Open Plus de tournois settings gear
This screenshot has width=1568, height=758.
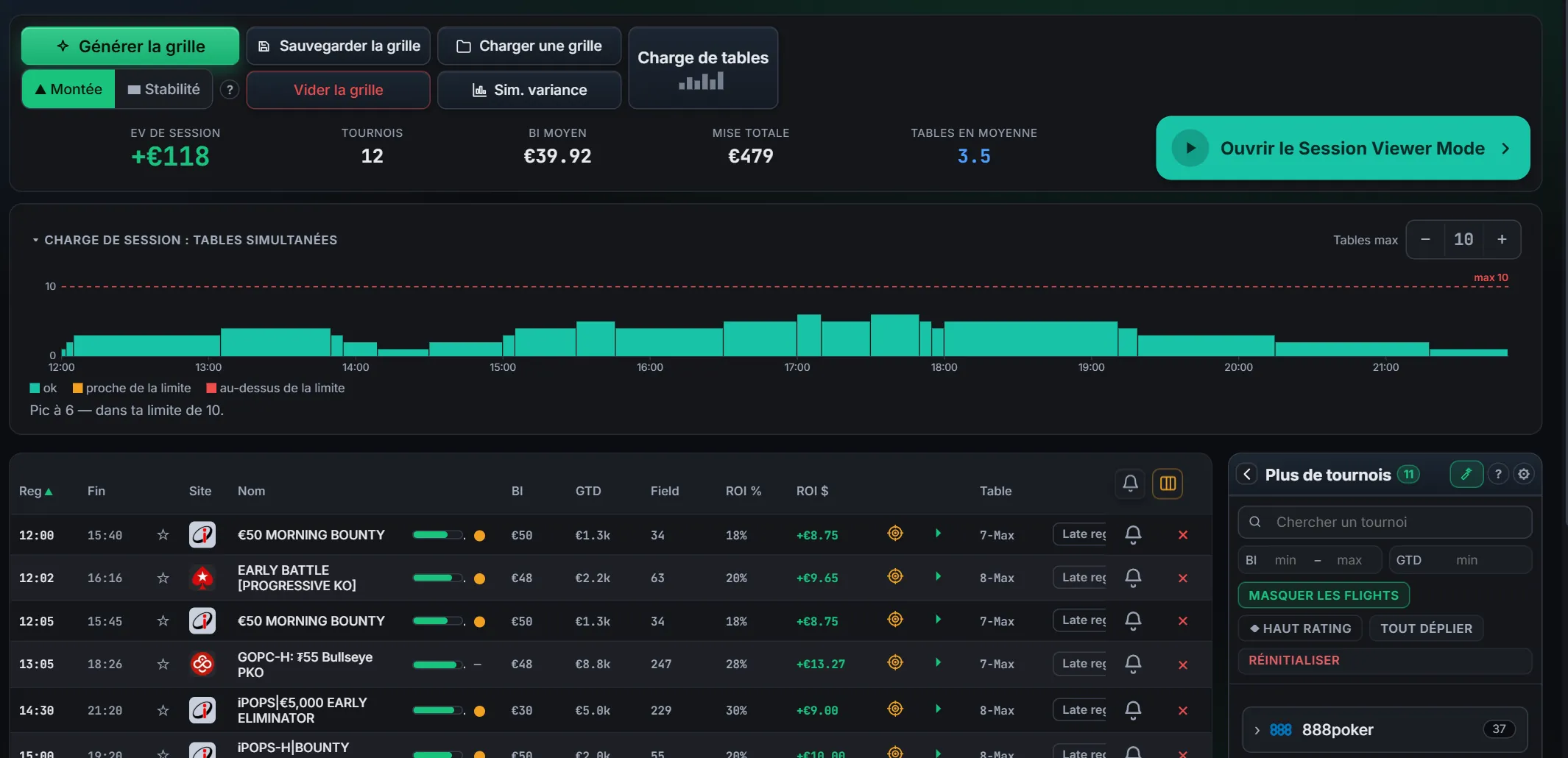[1524, 475]
